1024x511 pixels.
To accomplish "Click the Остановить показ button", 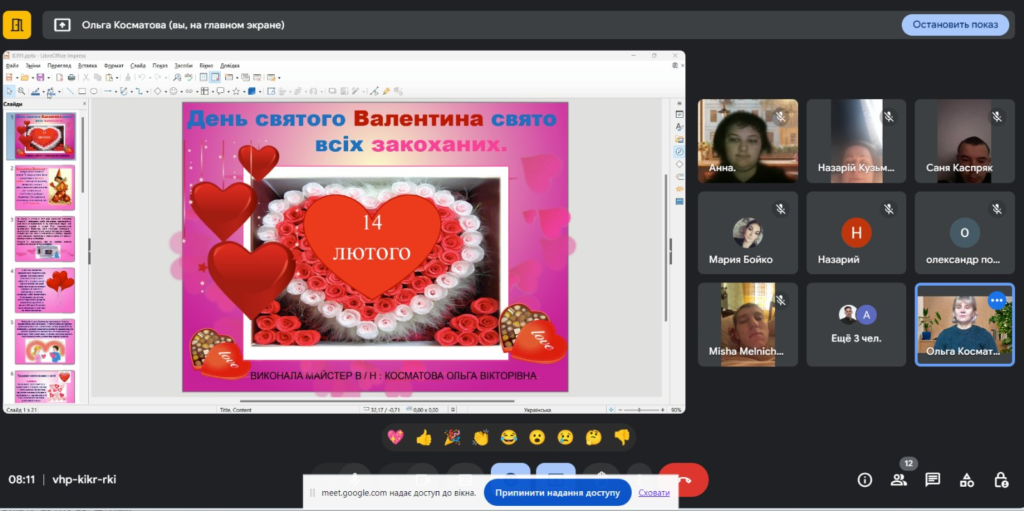I will click(x=955, y=25).
